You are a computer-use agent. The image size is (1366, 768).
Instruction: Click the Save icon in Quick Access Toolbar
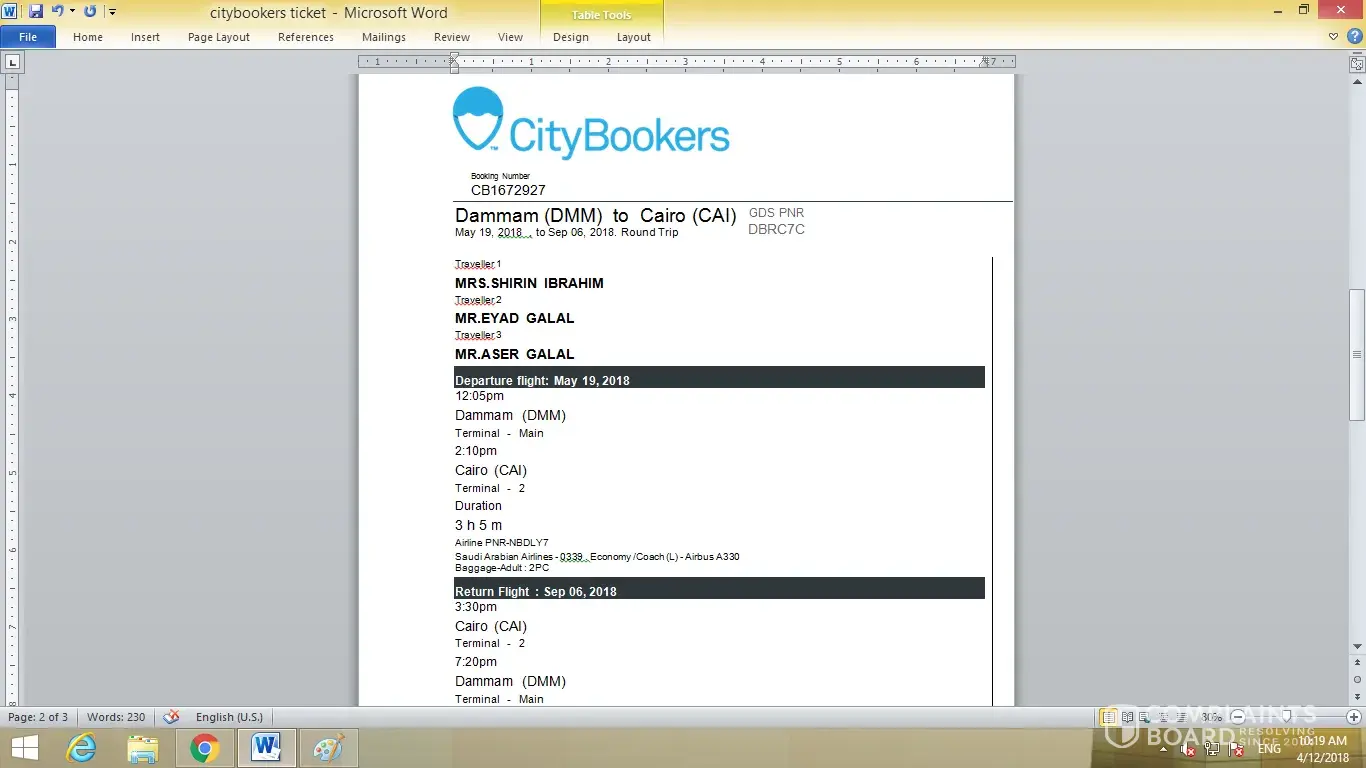(36, 11)
